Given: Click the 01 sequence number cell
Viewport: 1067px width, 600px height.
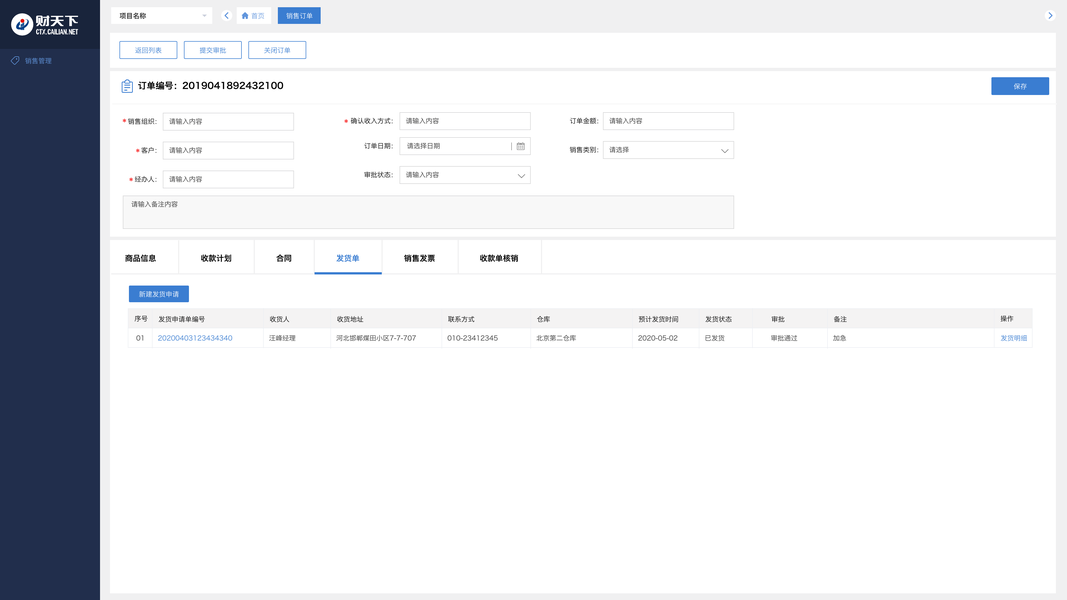Looking at the screenshot, I should [x=139, y=338].
